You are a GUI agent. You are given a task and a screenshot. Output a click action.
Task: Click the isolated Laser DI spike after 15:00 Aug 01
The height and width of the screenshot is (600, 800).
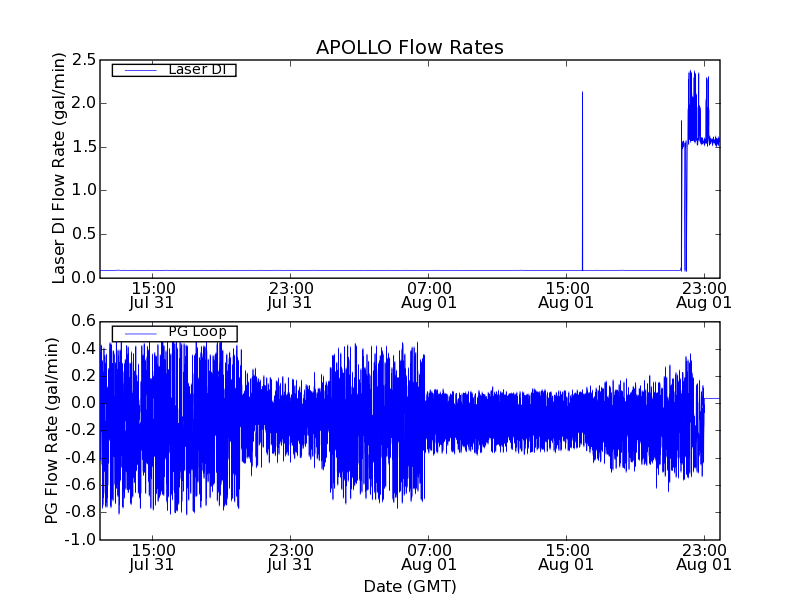coord(582,180)
